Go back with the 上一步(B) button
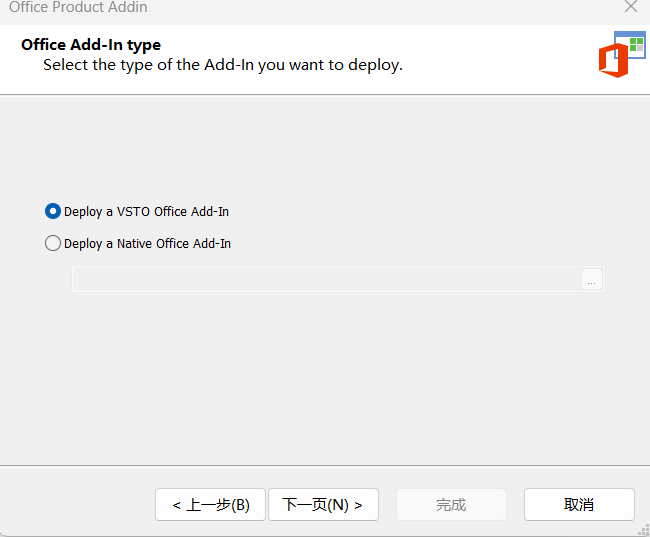Viewport: 650px width, 537px height. click(210, 505)
